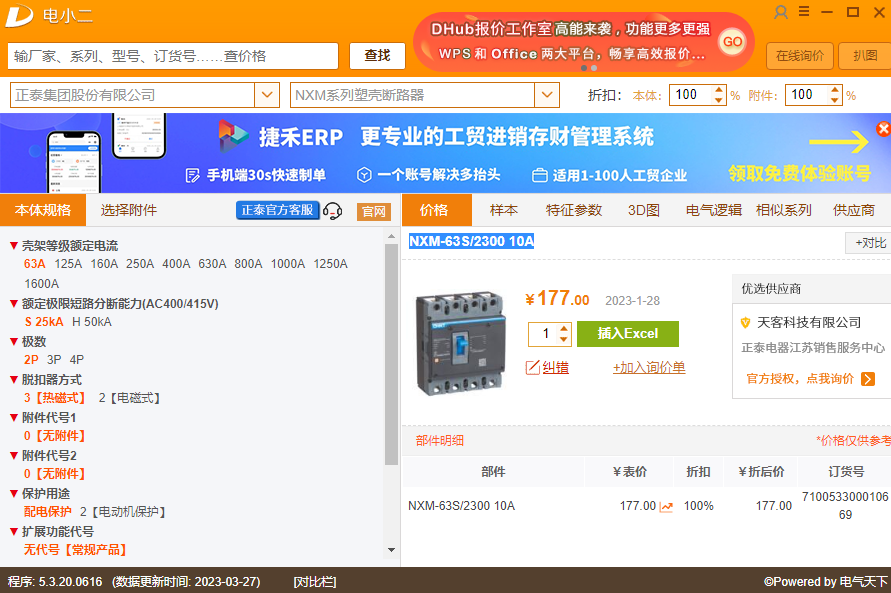Decrease the 本体 discount value

coord(719,99)
